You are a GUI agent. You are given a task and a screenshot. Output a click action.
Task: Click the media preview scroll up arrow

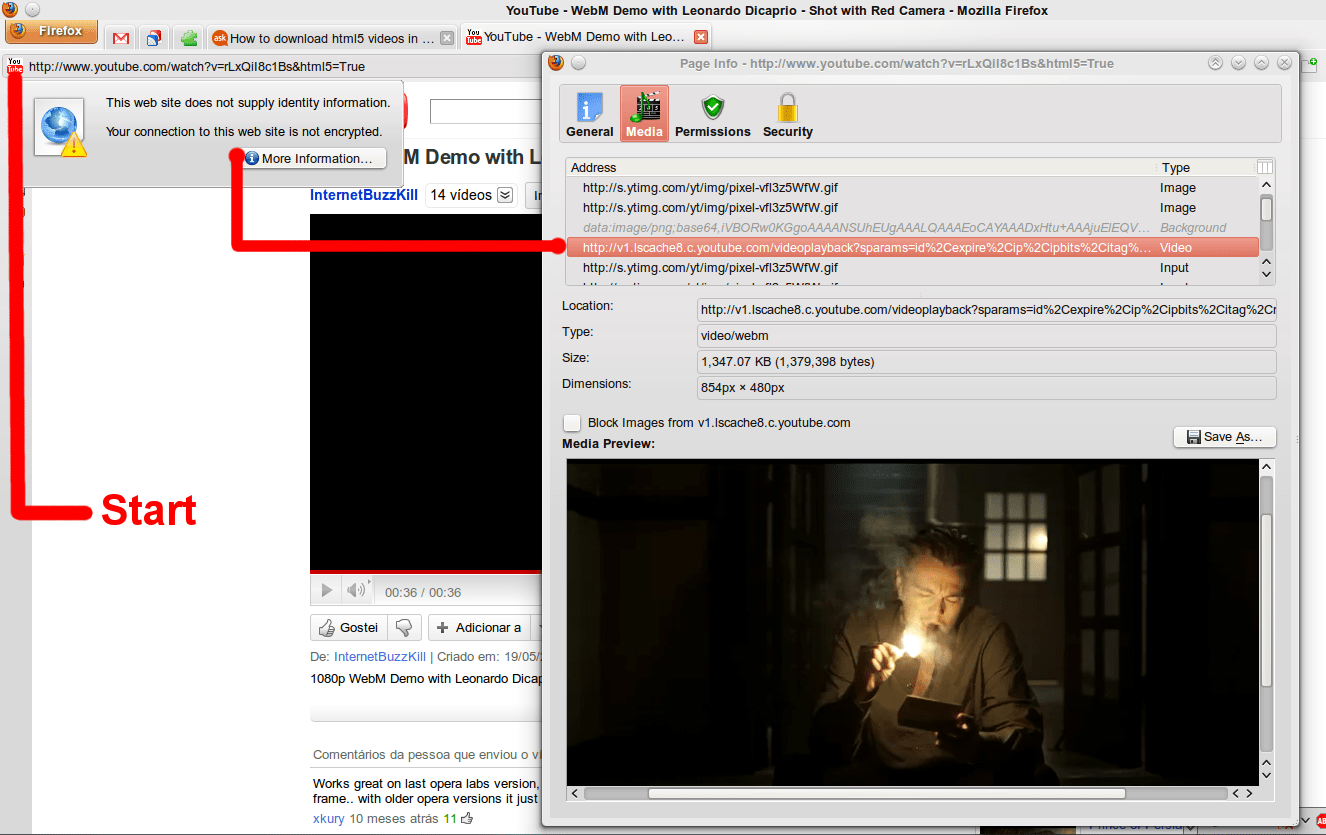tap(1266, 467)
